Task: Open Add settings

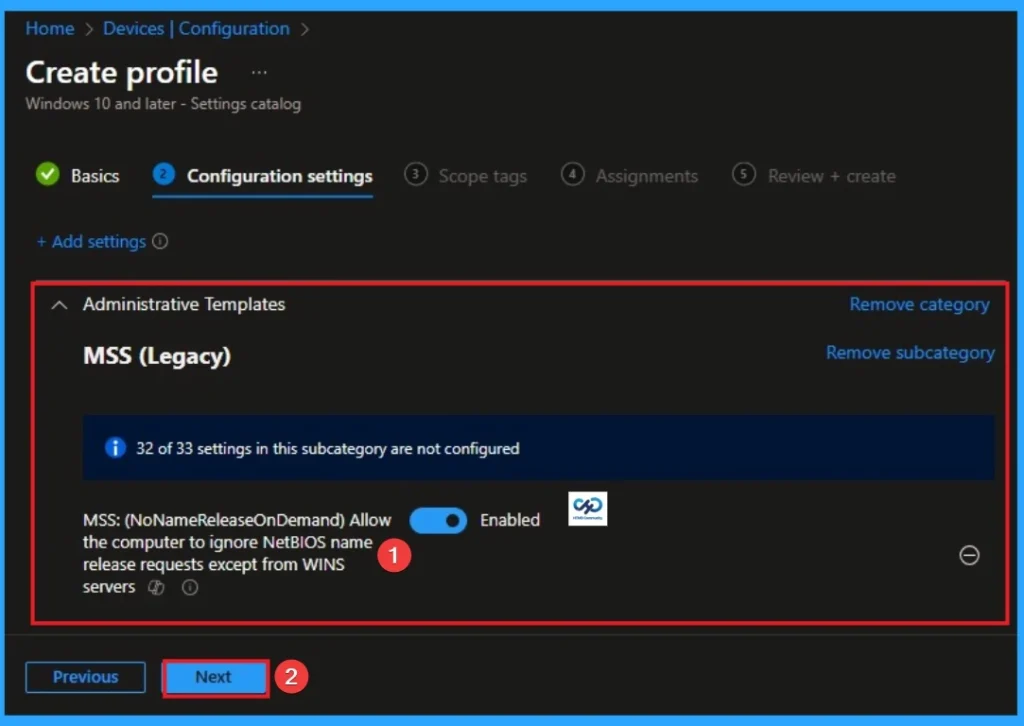Action: click(x=94, y=241)
